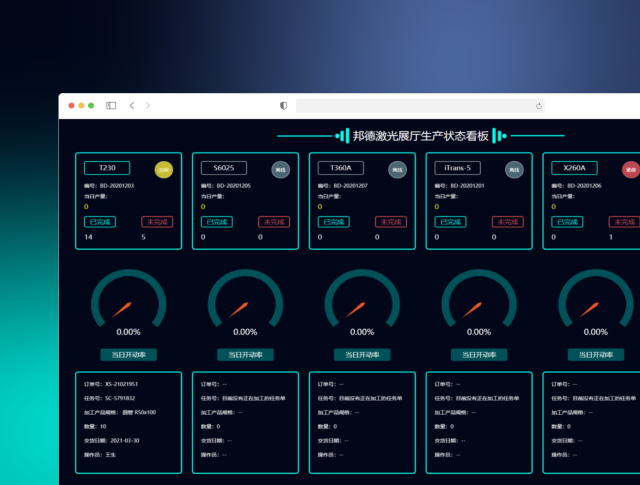Select the iTrans-S machine name label
640x485 pixels.
point(458,168)
